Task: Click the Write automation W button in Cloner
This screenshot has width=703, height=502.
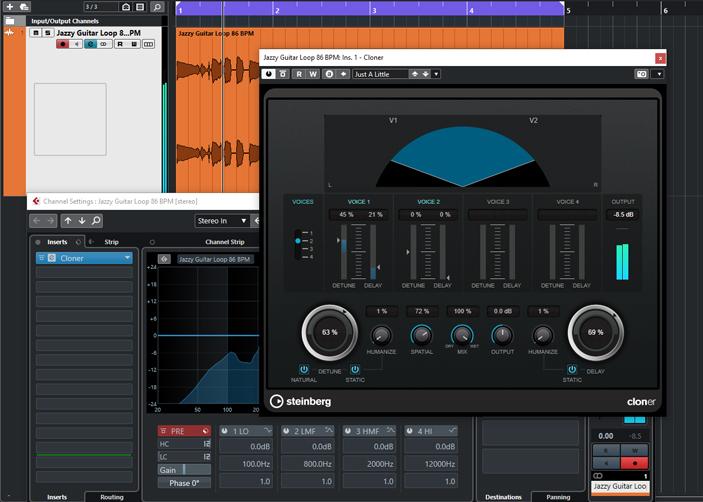Action: pyautogui.click(x=313, y=74)
